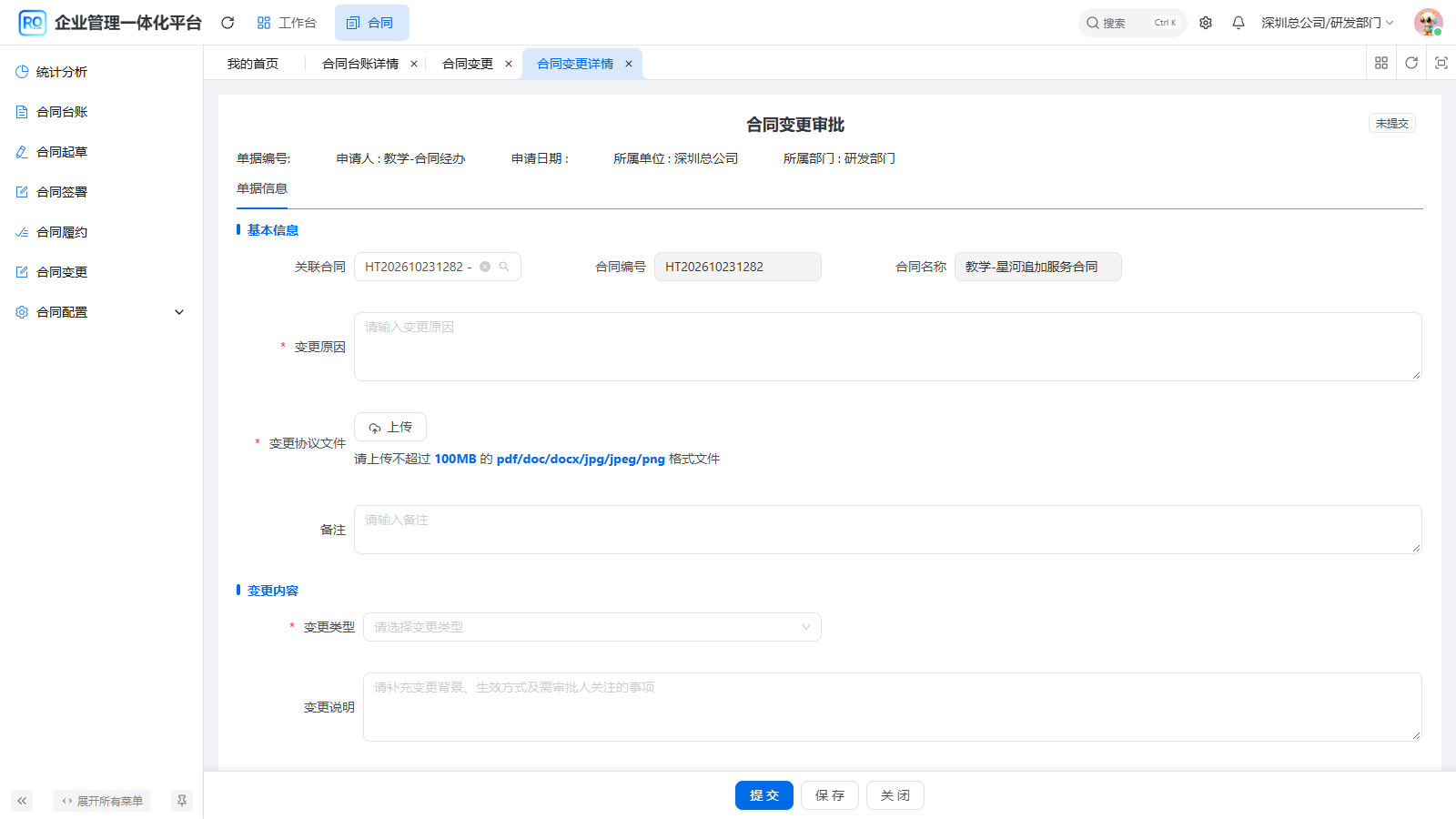Switch to the 合同变更 page tab
Screen dimensions: 1456x819
(x=468, y=64)
